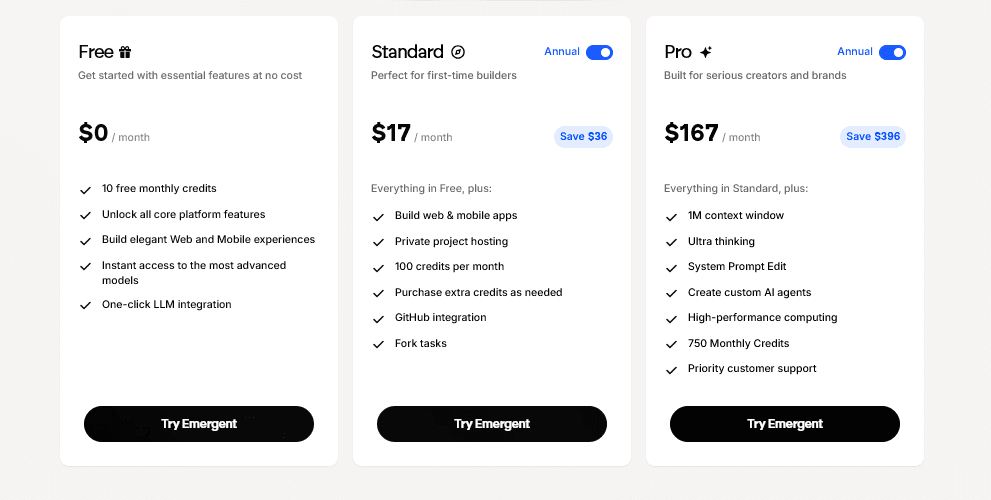Click the checkmark beside Fork tasks
Image resolution: width=991 pixels, height=500 pixels.
coord(378,344)
